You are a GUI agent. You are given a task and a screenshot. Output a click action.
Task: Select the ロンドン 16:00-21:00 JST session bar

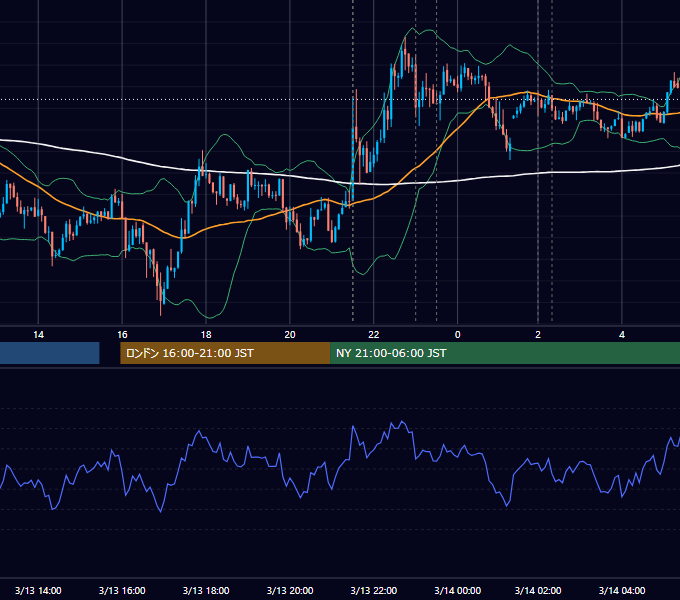click(x=225, y=353)
